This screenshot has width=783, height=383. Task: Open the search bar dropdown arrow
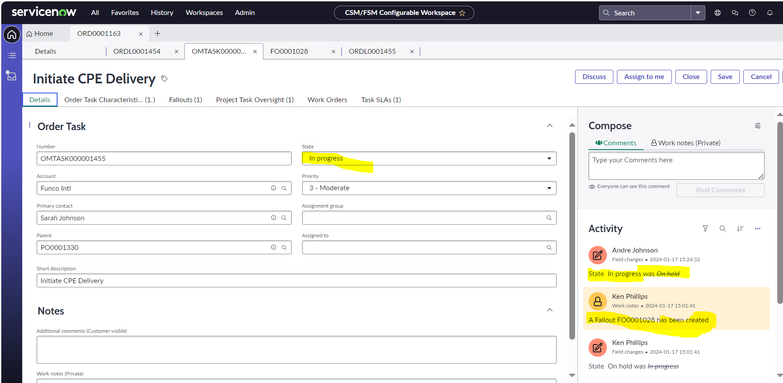pyautogui.click(x=698, y=13)
